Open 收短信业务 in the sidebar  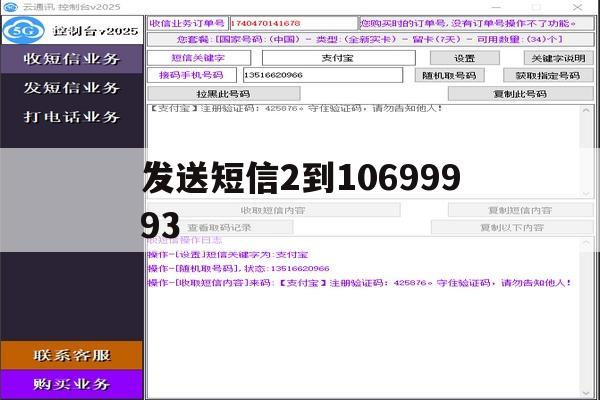coord(72,59)
